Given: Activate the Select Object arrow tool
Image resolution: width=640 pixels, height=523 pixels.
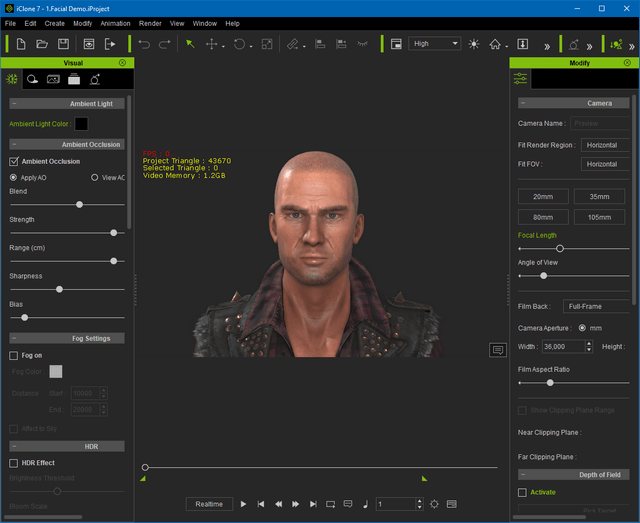Looking at the screenshot, I should pos(190,44).
